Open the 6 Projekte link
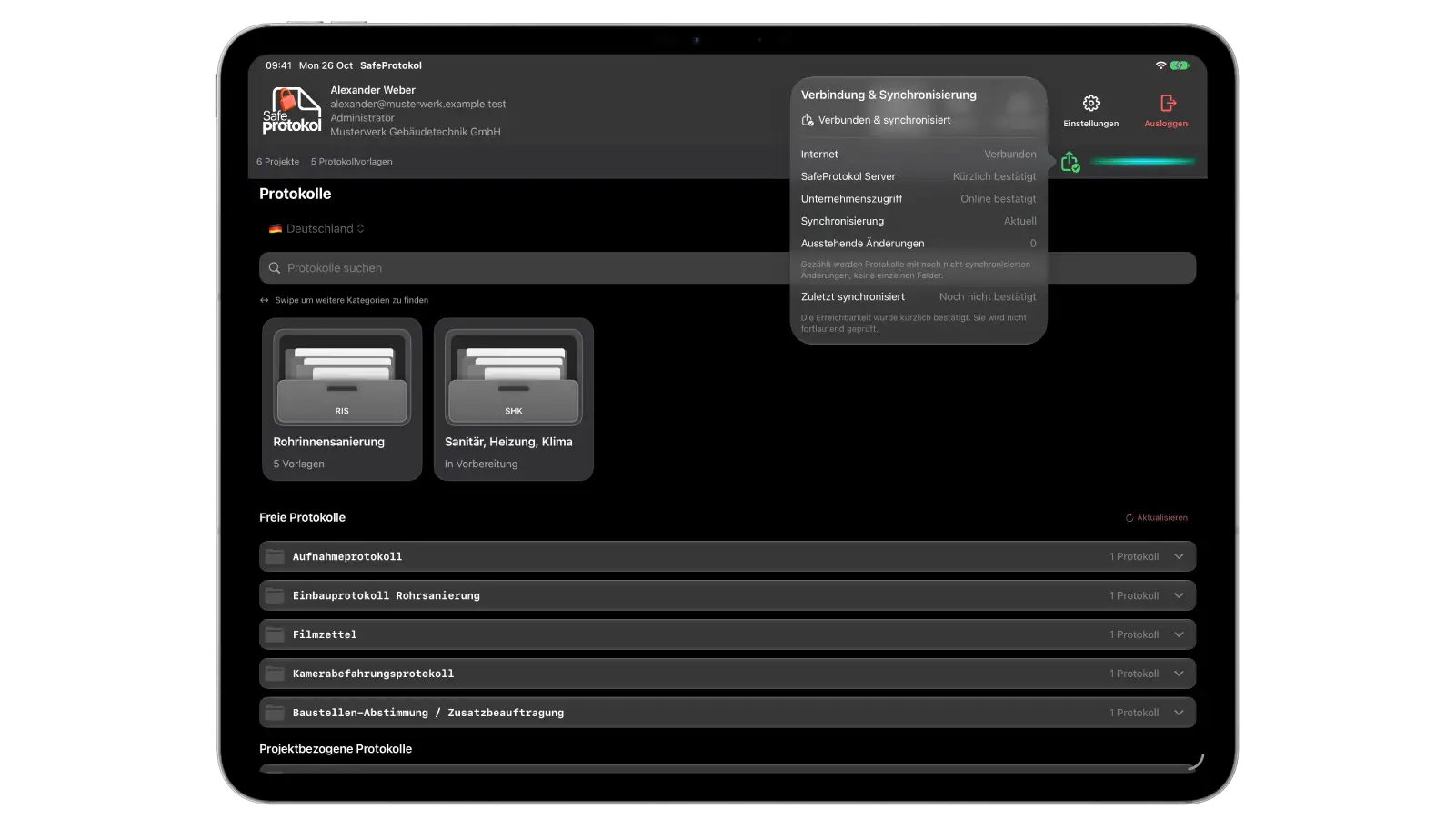 click(x=278, y=162)
